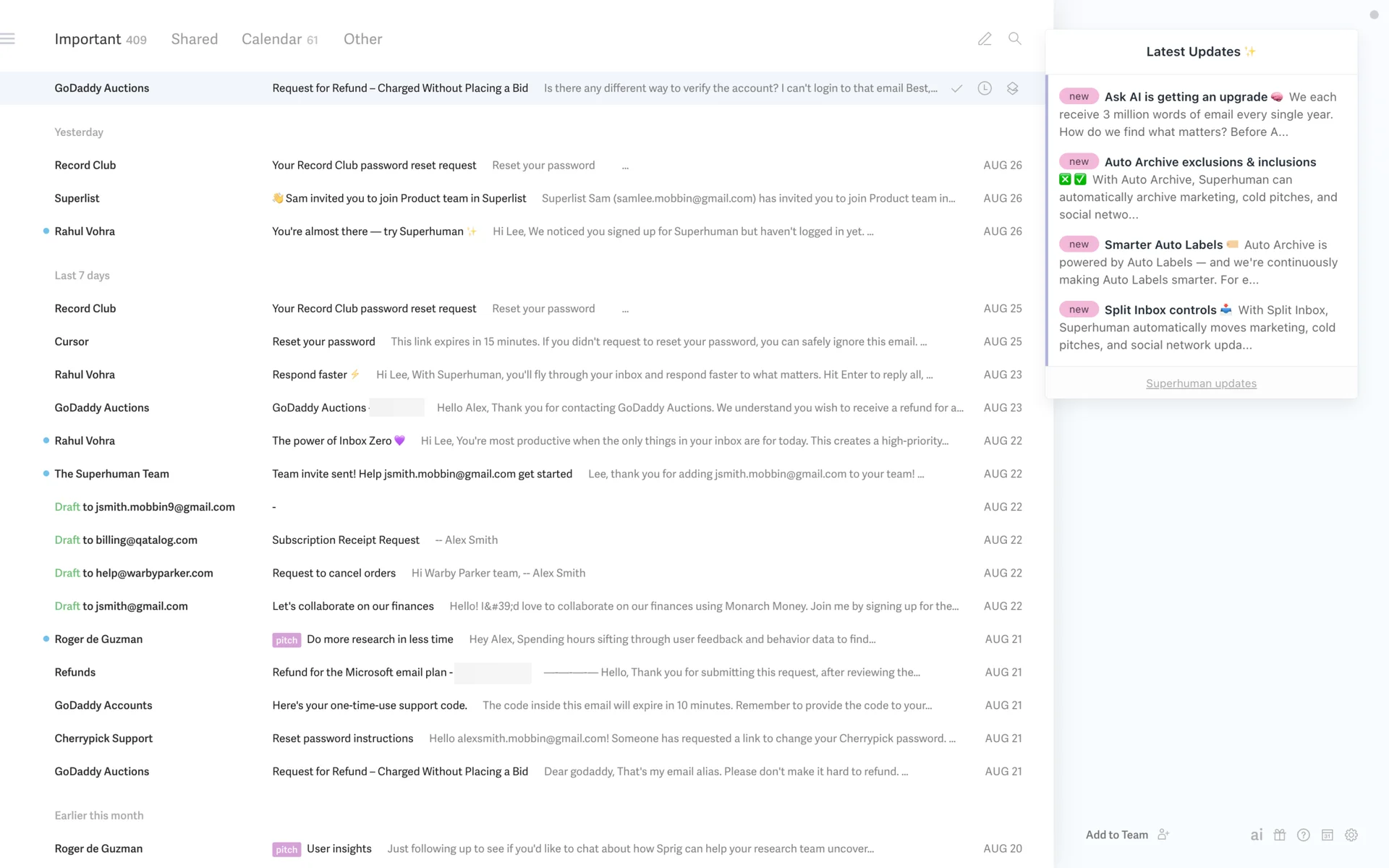Open the hamburger menu icon
This screenshot has width=1389, height=868.
point(8,39)
